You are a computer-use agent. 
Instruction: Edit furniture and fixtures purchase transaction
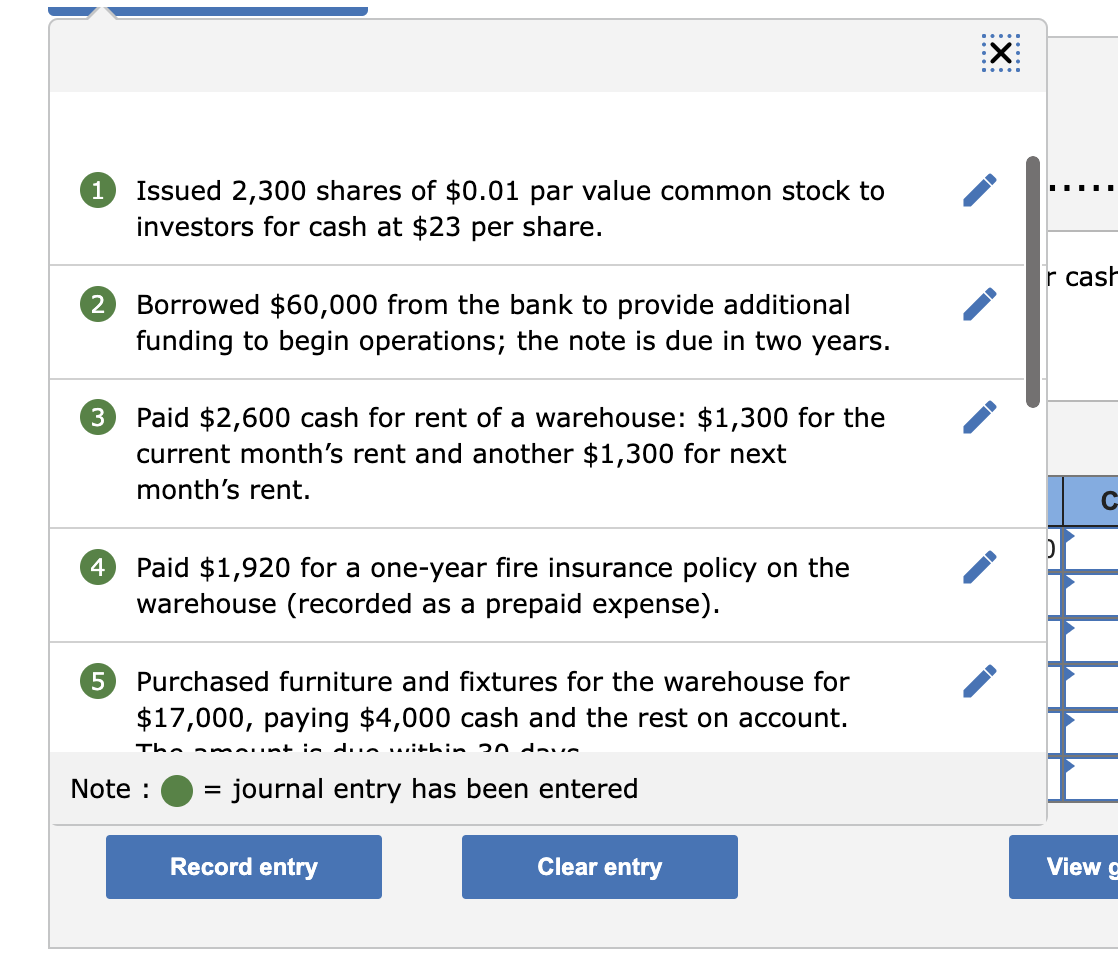point(980,681)
